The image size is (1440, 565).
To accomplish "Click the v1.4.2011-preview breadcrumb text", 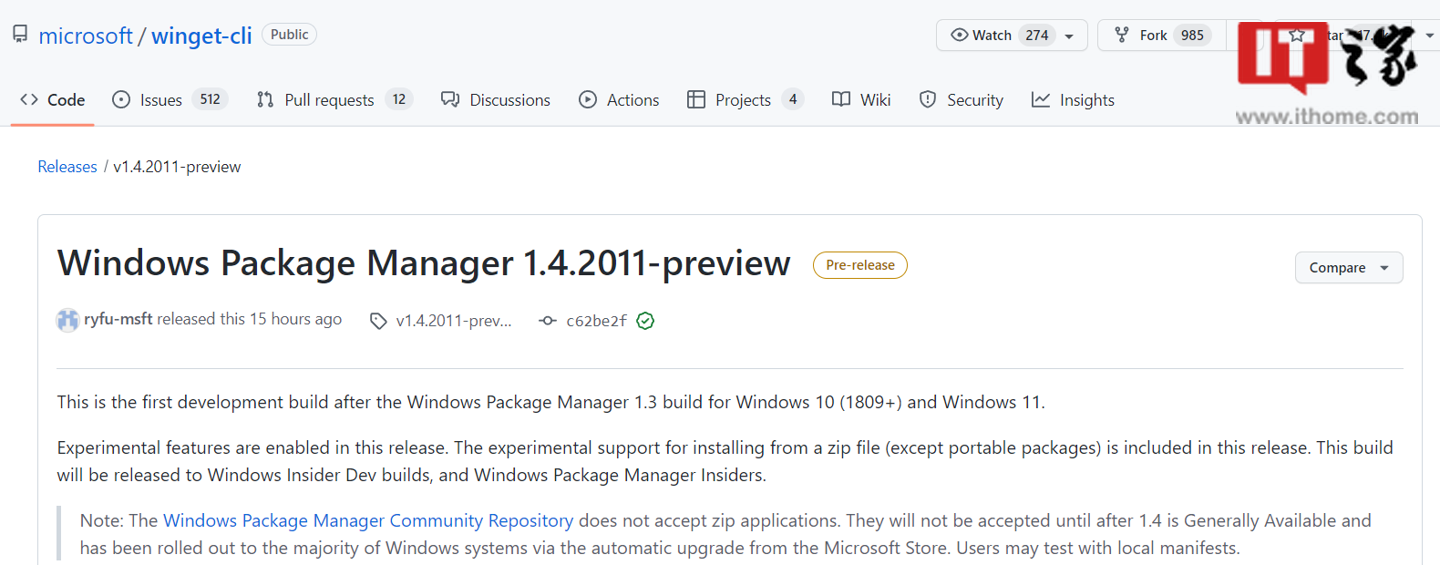I will click(176, 167).
